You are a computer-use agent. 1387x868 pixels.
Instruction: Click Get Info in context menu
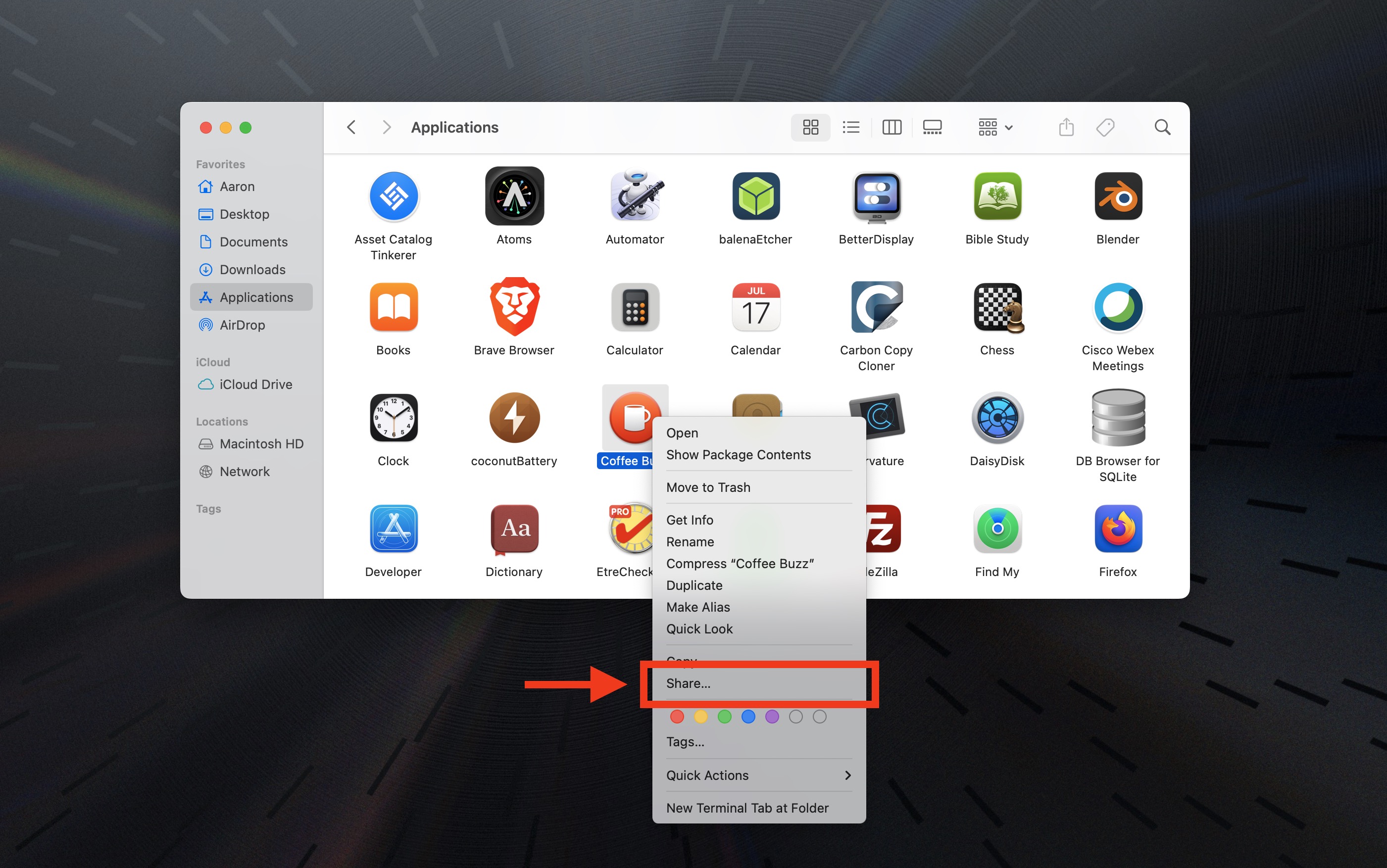[690, 520]
